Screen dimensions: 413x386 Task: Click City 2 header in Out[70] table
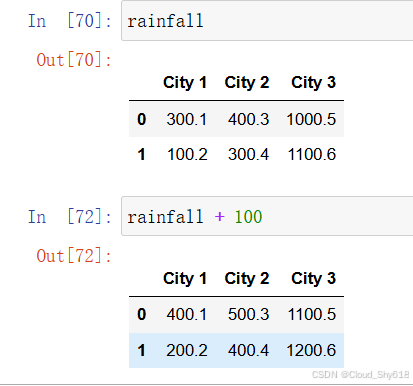pyautogui.click(x=247, y=83)
